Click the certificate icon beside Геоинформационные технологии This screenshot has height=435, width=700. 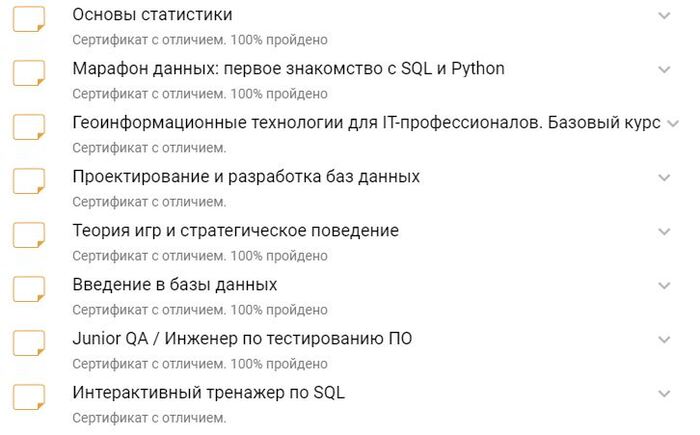click(x=29, y=128)
